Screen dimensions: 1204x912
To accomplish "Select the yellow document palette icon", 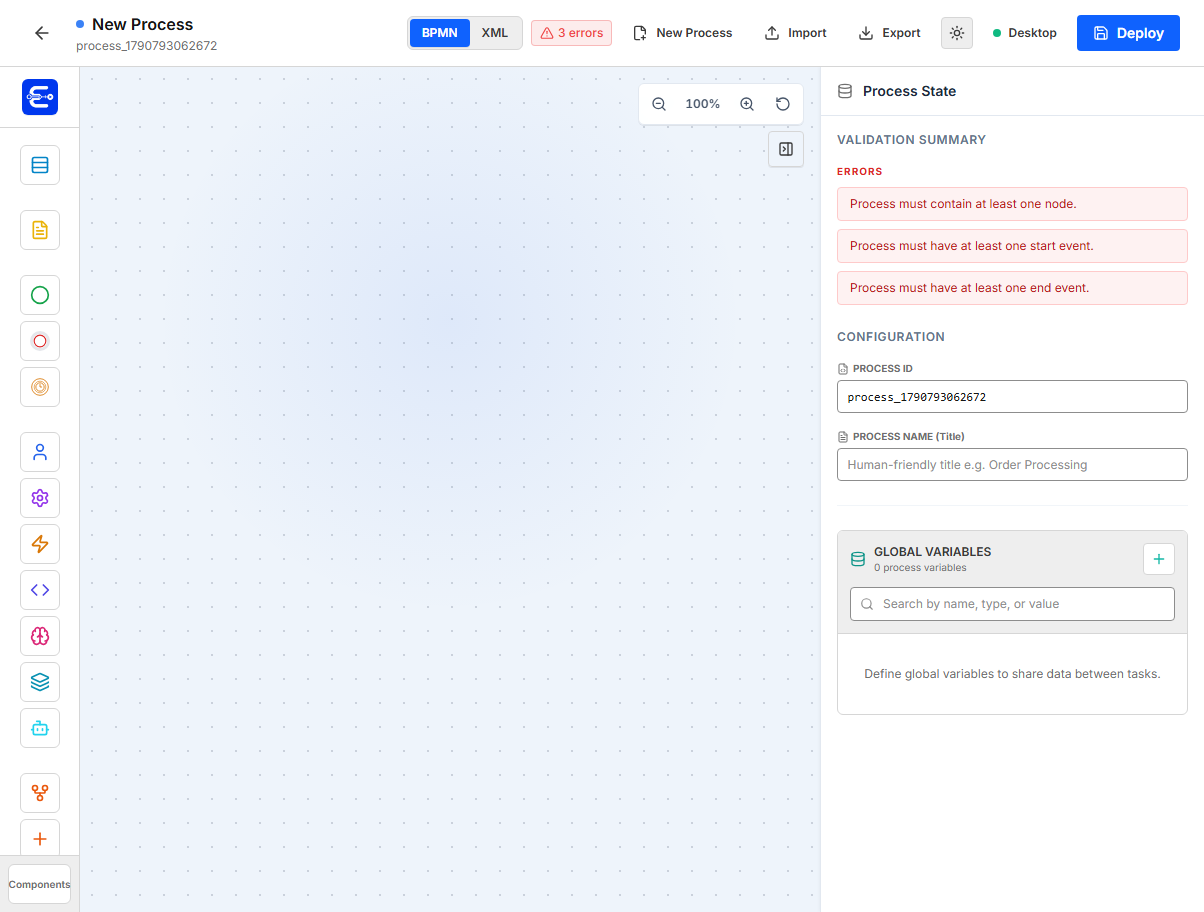I will coord(40,230).
